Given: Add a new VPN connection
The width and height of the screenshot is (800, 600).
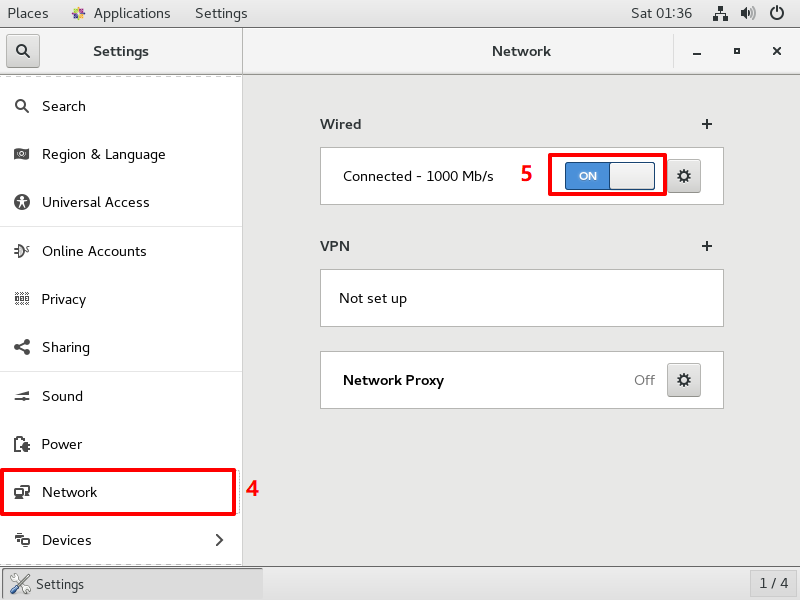Looking at the screenshot, I should click(707, 246).
